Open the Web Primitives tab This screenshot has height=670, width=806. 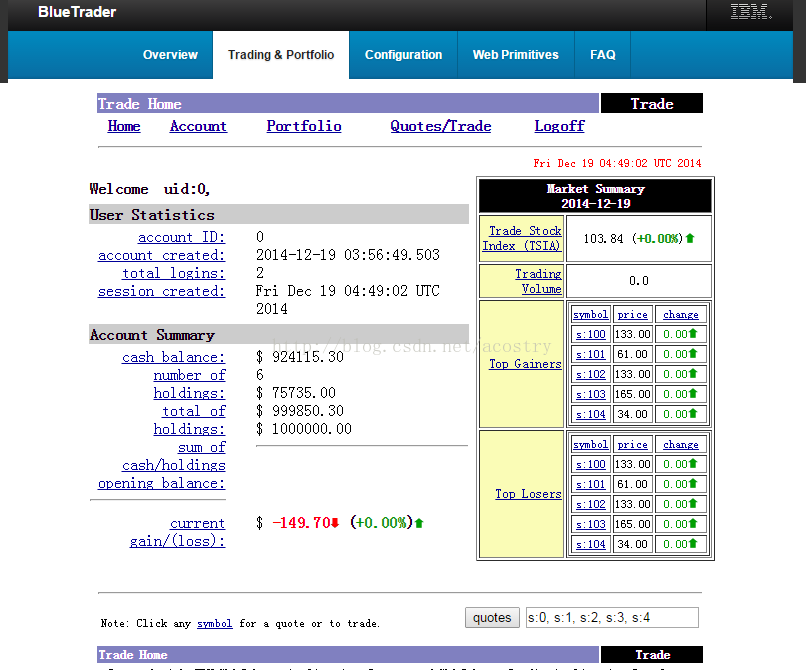[515, 55]
